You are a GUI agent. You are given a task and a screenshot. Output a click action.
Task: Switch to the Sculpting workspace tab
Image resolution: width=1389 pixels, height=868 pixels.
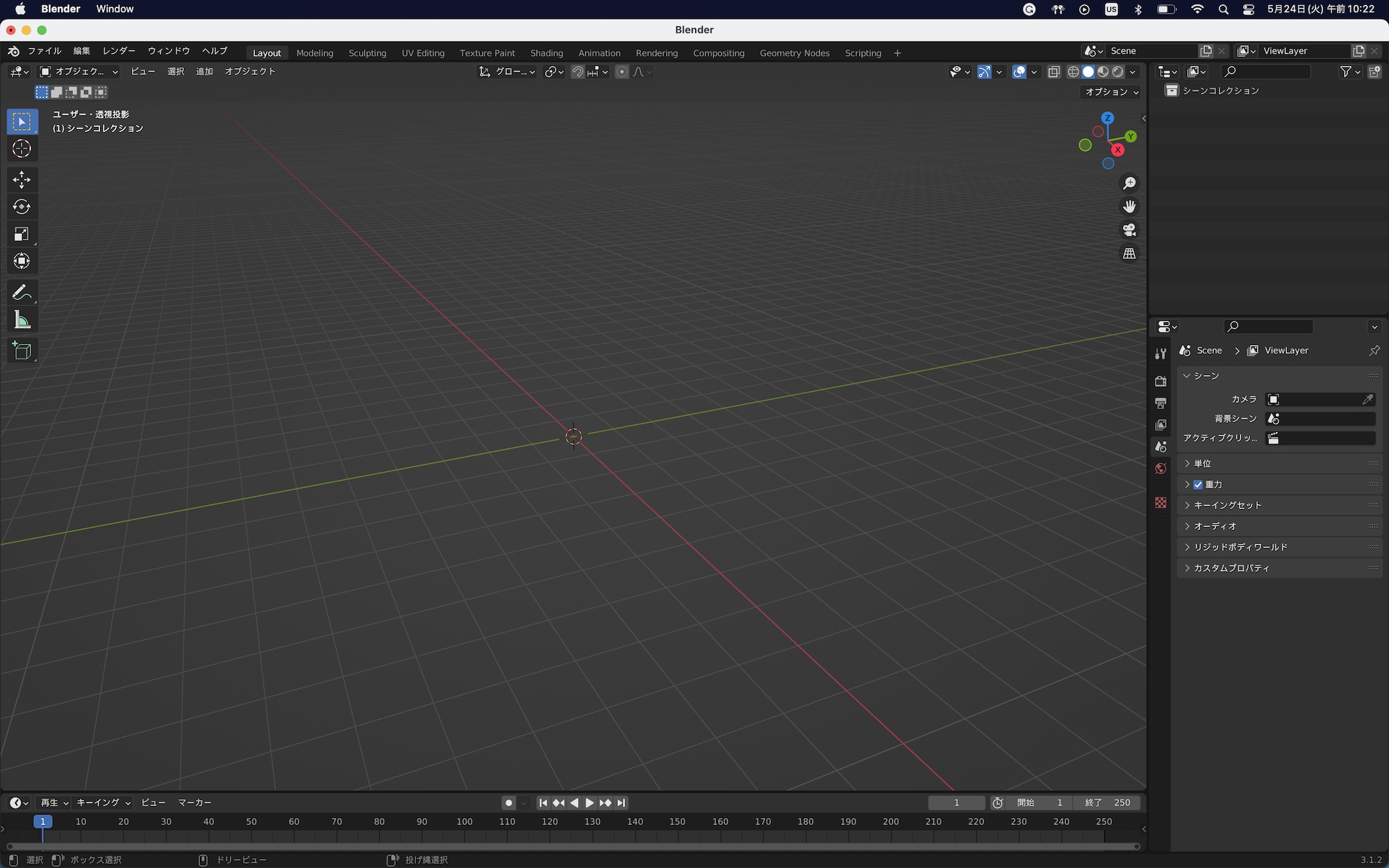click(367, 53)
